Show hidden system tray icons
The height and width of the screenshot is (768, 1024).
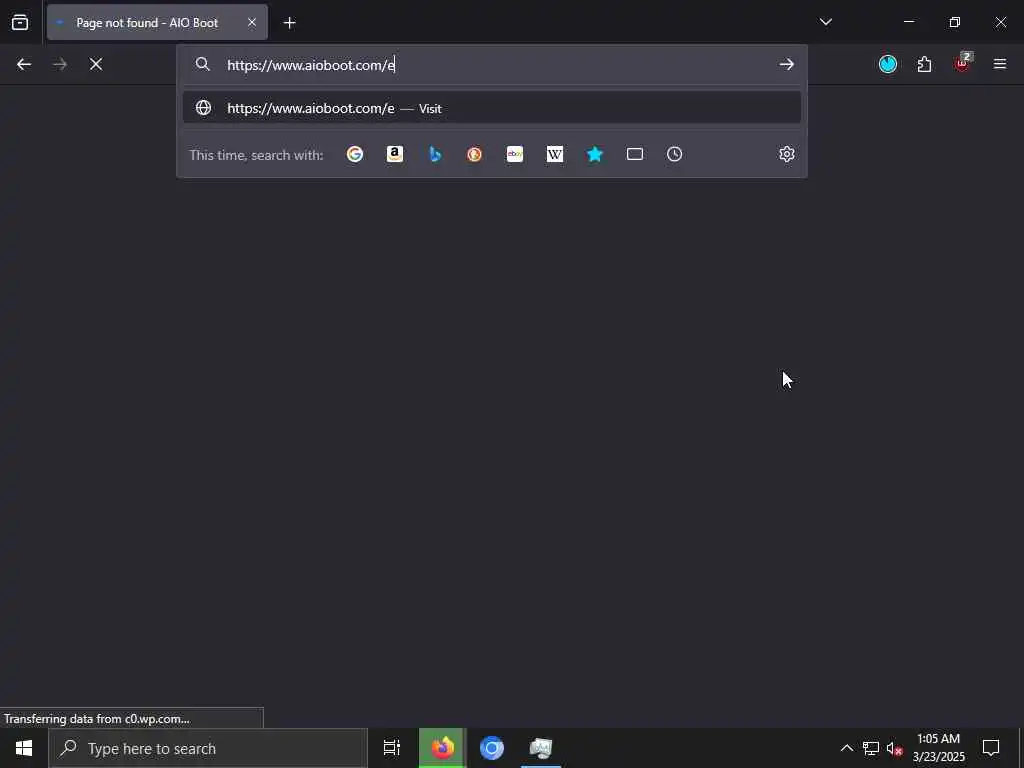click(846, 748)
